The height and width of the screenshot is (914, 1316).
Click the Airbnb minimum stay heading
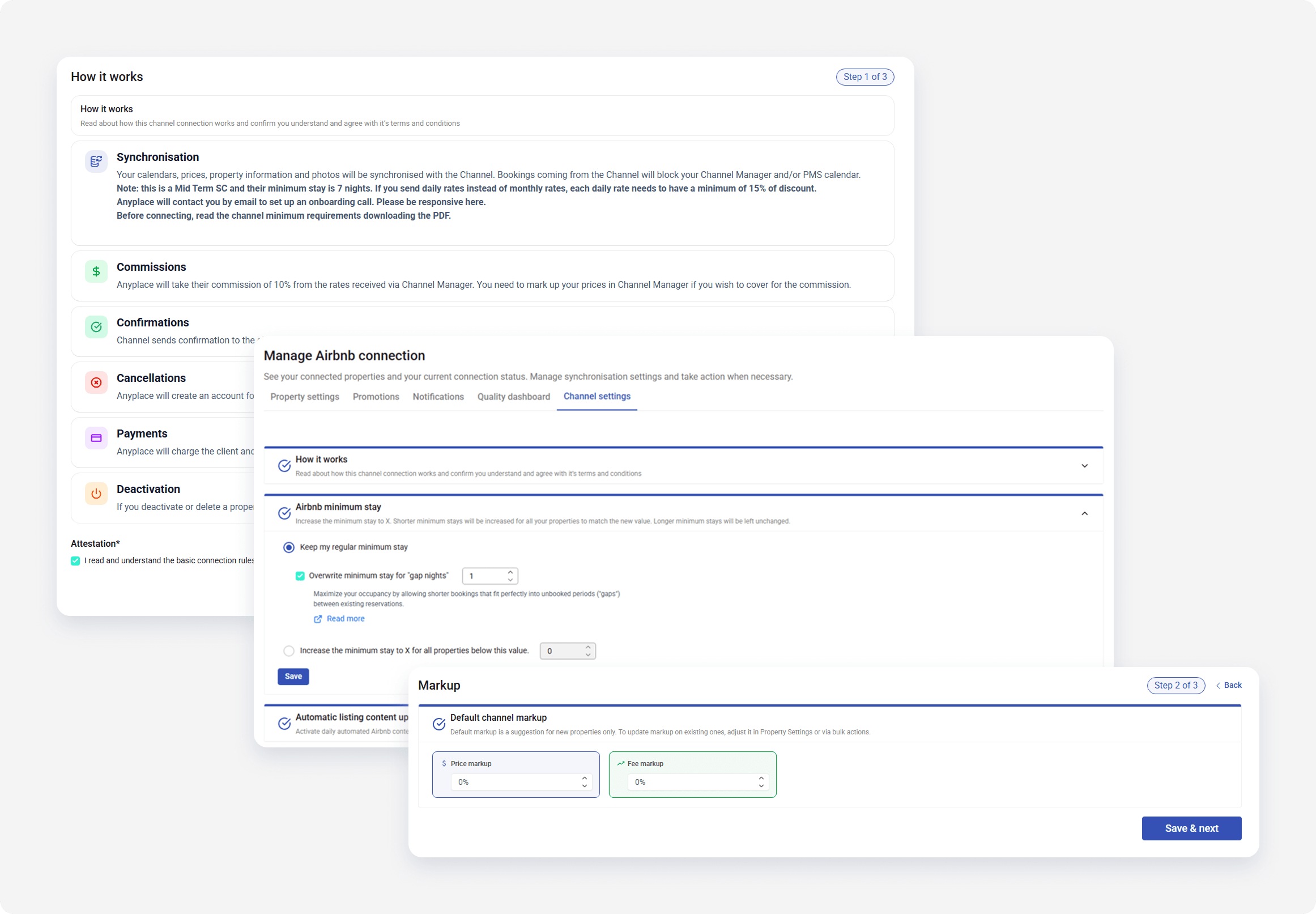click(x=338, y=507)
